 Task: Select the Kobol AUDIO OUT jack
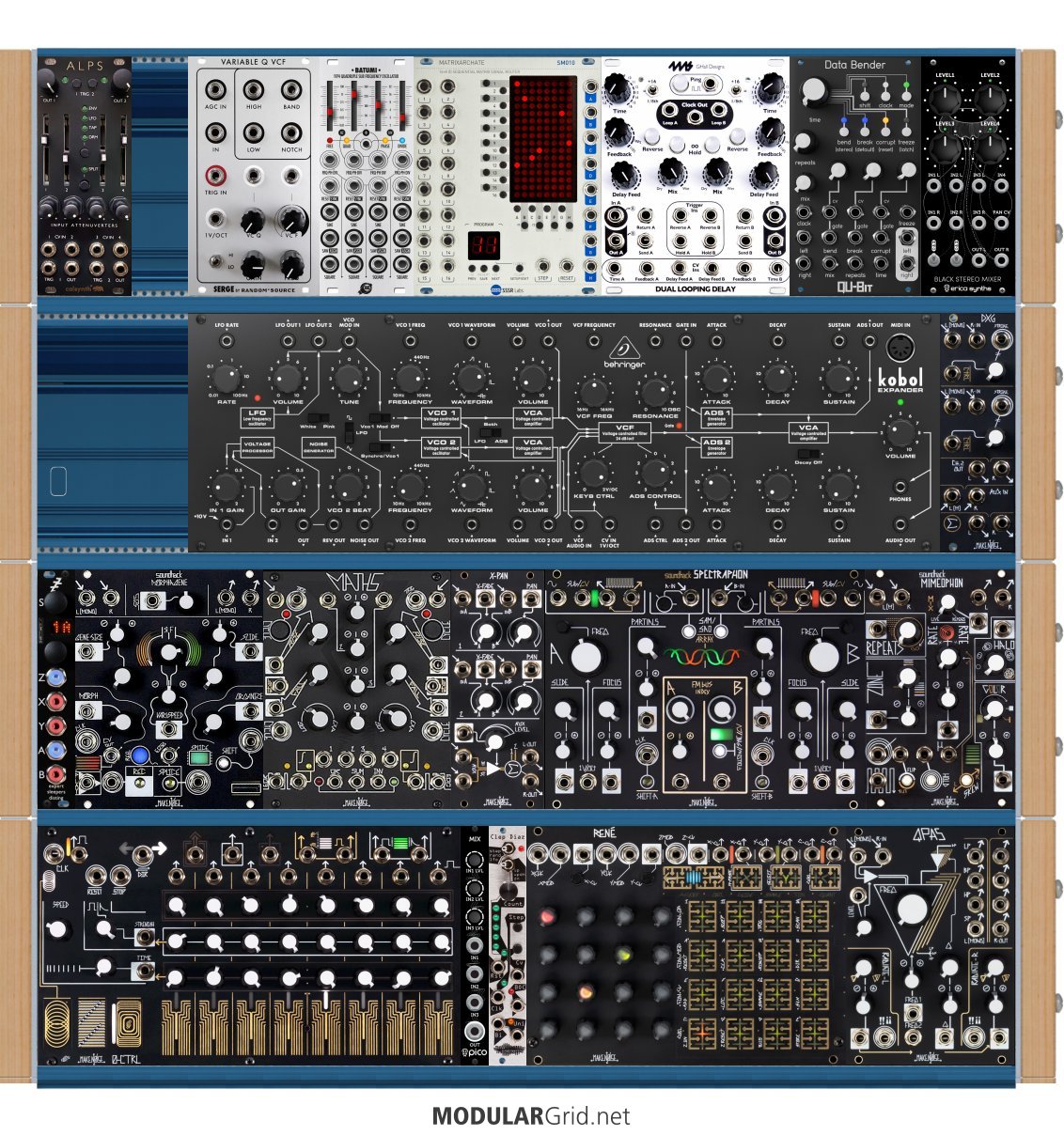coord(900,526)
